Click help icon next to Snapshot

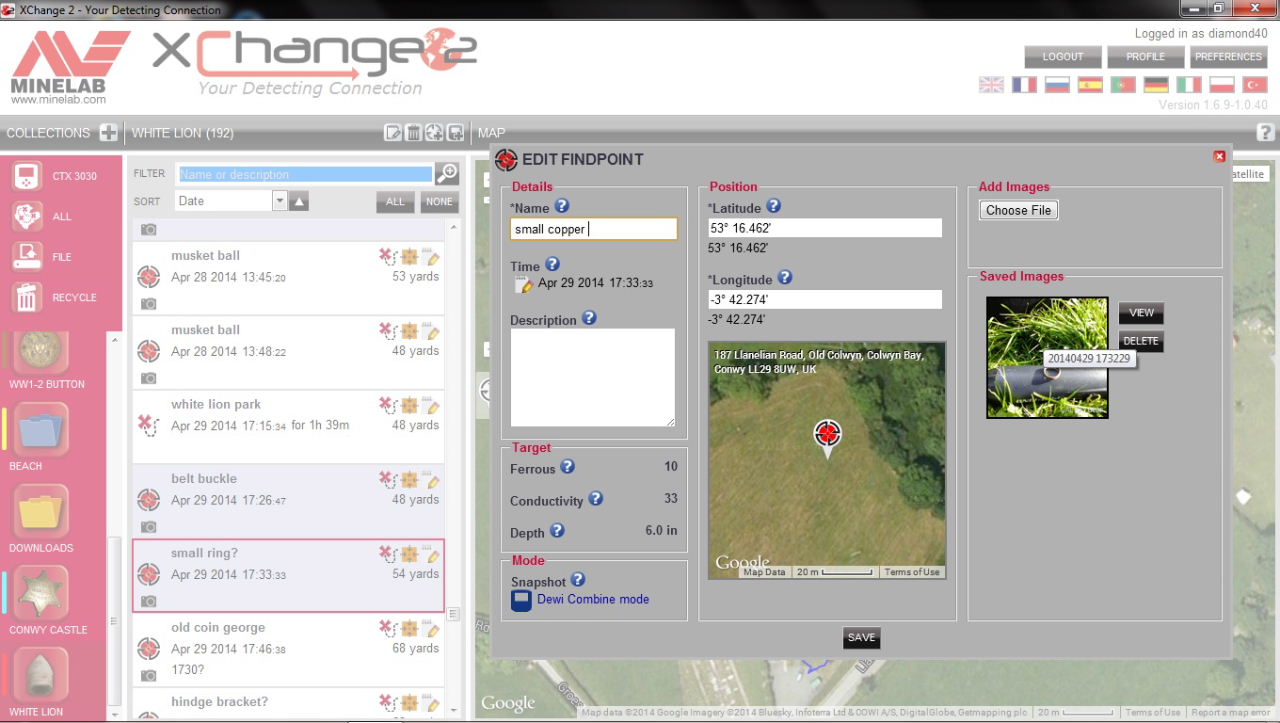577,580
